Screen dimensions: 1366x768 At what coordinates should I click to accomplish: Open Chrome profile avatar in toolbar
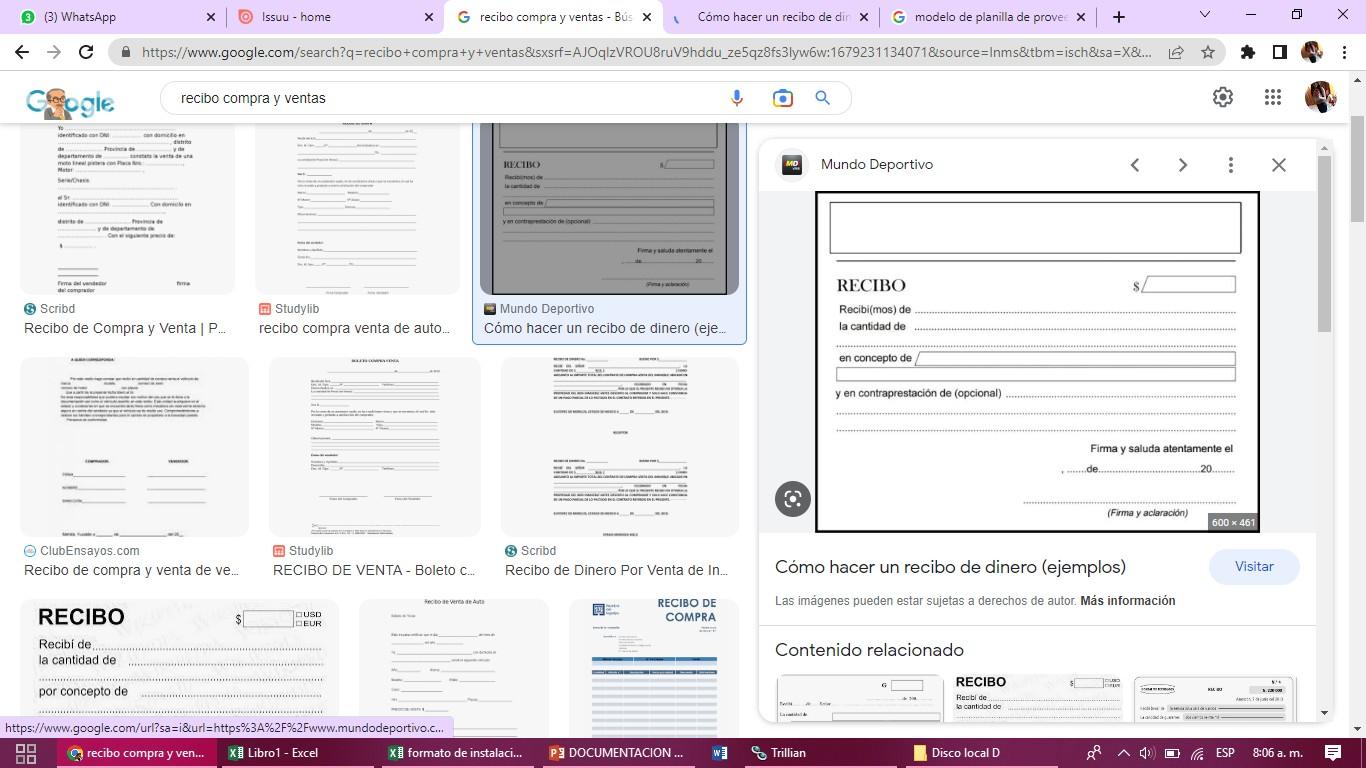[x=1311, y=52]
